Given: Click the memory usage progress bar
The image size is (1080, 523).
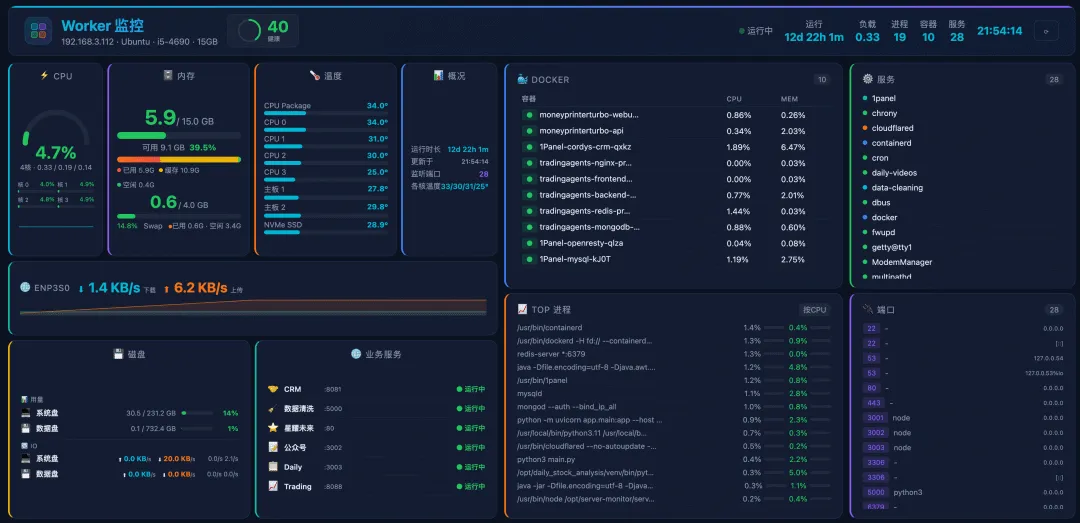Looking at the screenshot, I should pos(179,136).
